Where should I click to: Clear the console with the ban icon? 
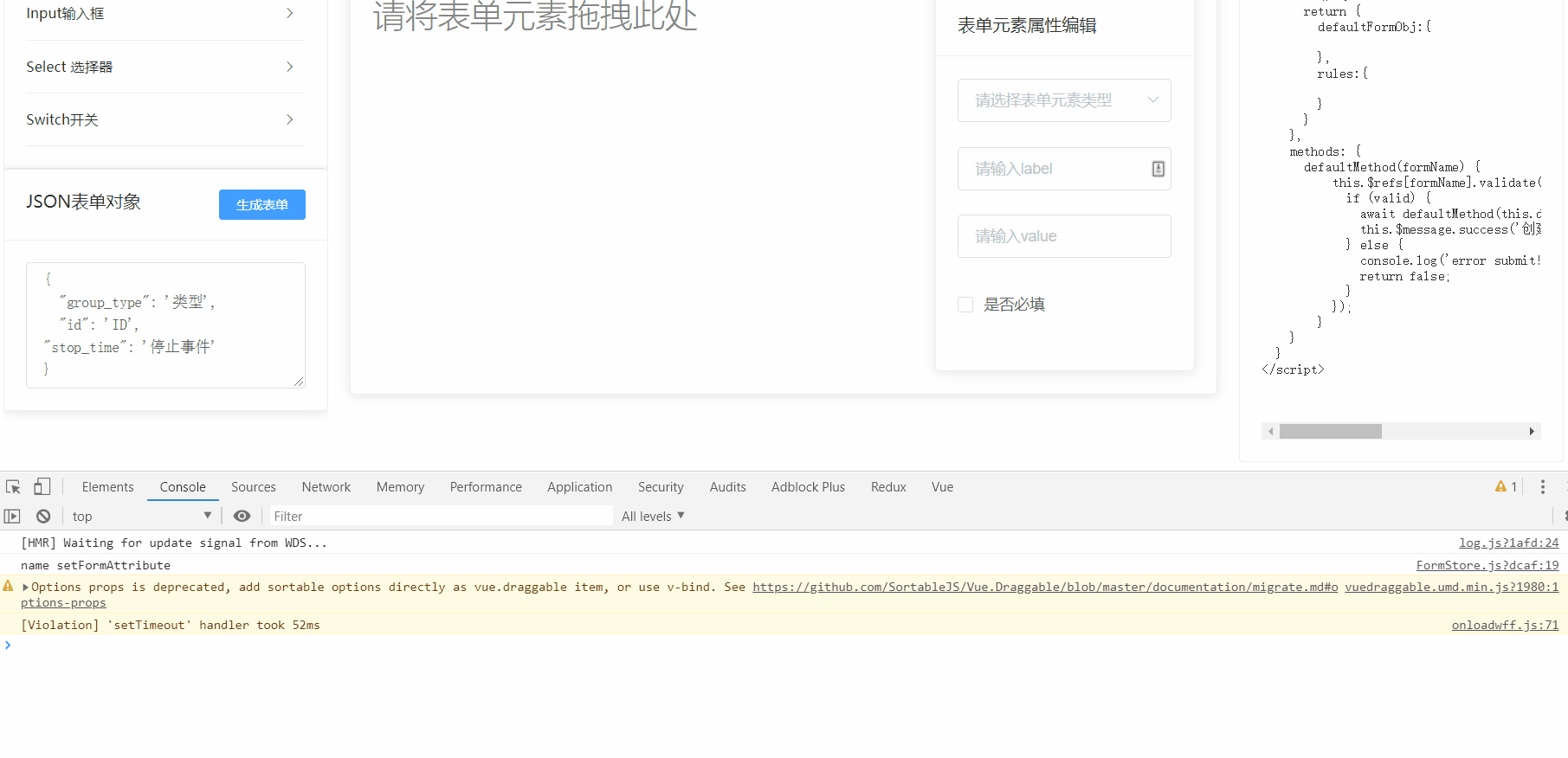(x=43, y=517)
